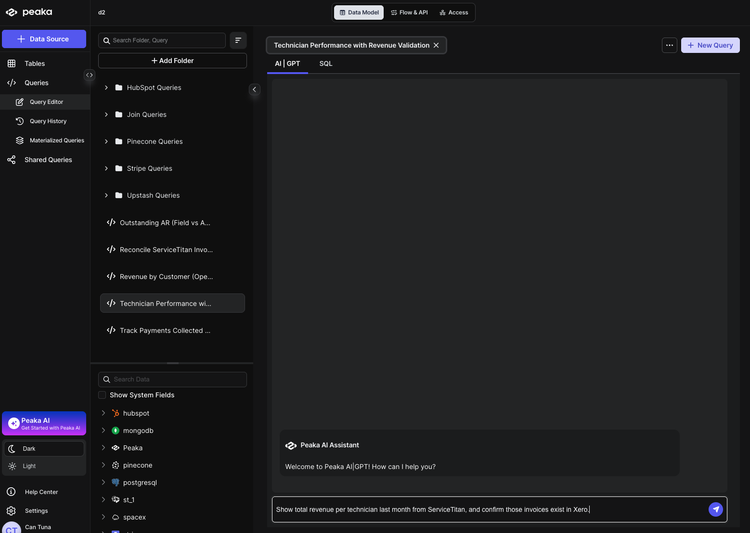Go to Shared Queries section
Image resolution: width=750 pixels, height=533 pixels.
click(47, 160)
